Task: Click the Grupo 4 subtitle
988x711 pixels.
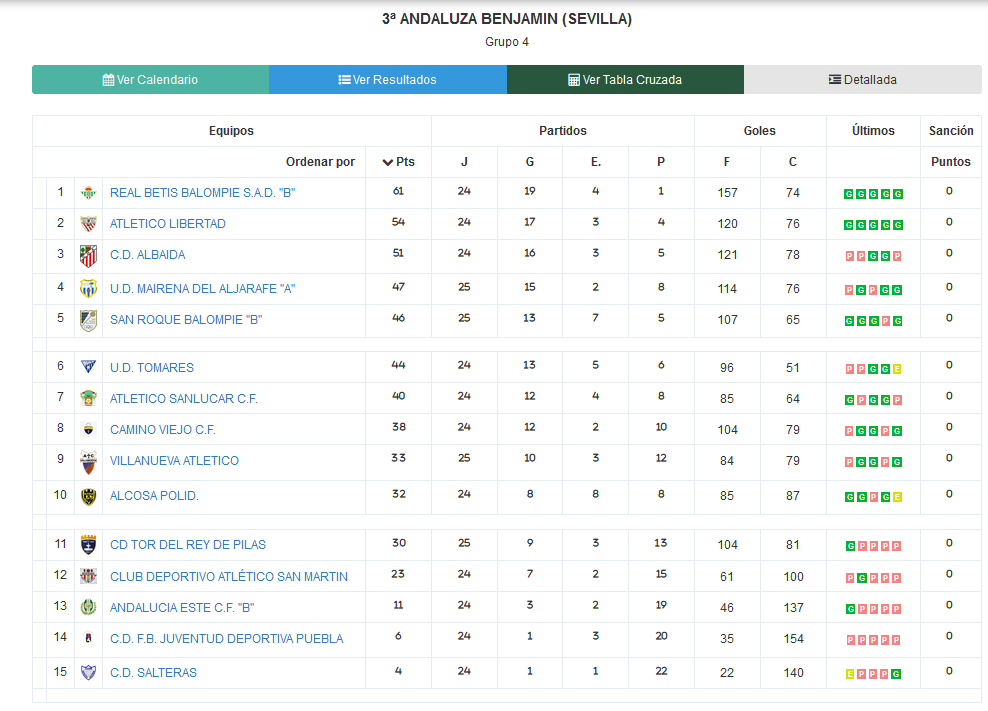Action: (507, 42)
